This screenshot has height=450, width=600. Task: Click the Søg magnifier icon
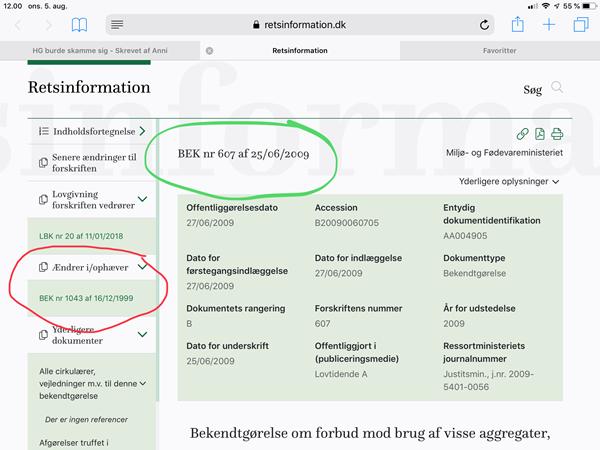coord(557,88)
